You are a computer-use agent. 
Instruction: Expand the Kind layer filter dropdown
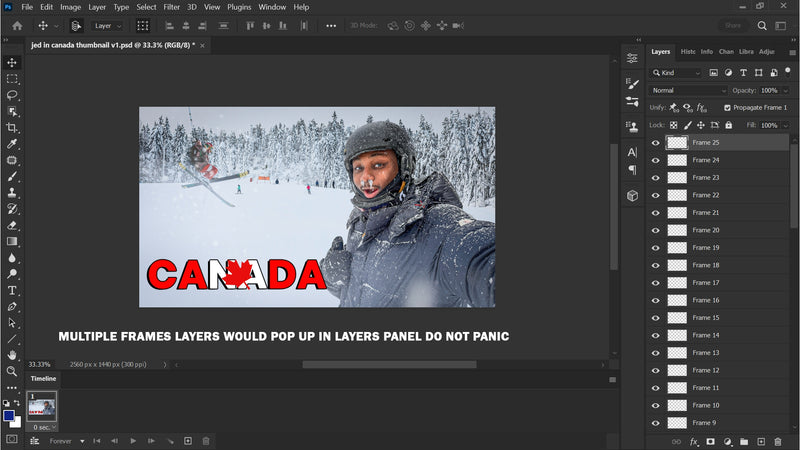pyautogui.click(x=681, y=73)
